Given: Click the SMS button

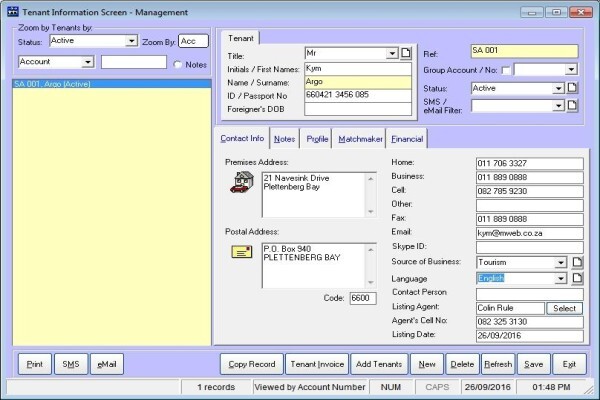Looking at the screenshot, I should coord(71,364).
